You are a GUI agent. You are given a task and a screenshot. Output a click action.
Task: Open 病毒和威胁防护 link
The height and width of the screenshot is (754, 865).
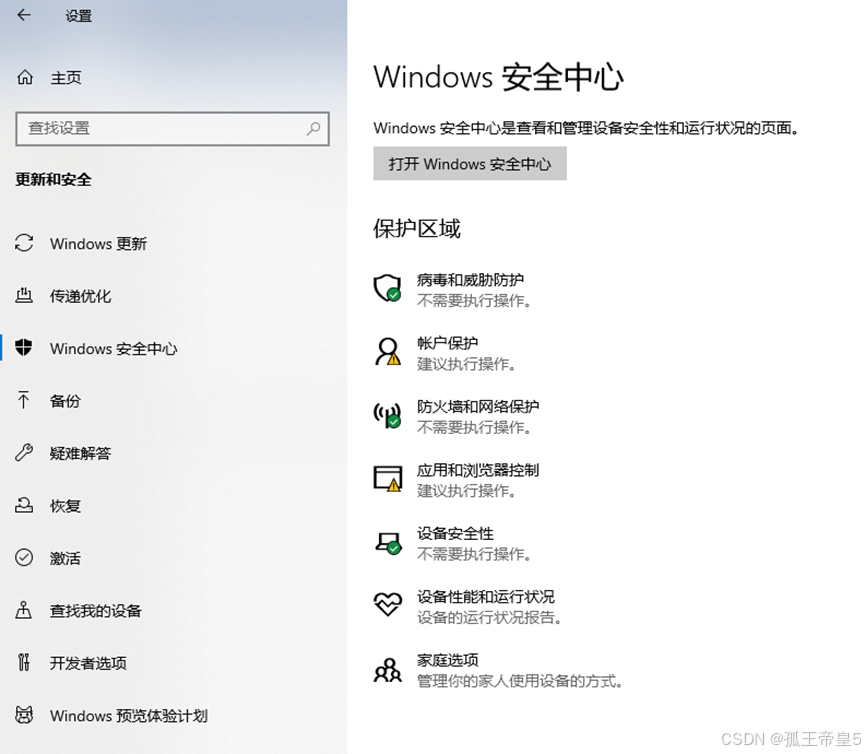coord(471,280)
